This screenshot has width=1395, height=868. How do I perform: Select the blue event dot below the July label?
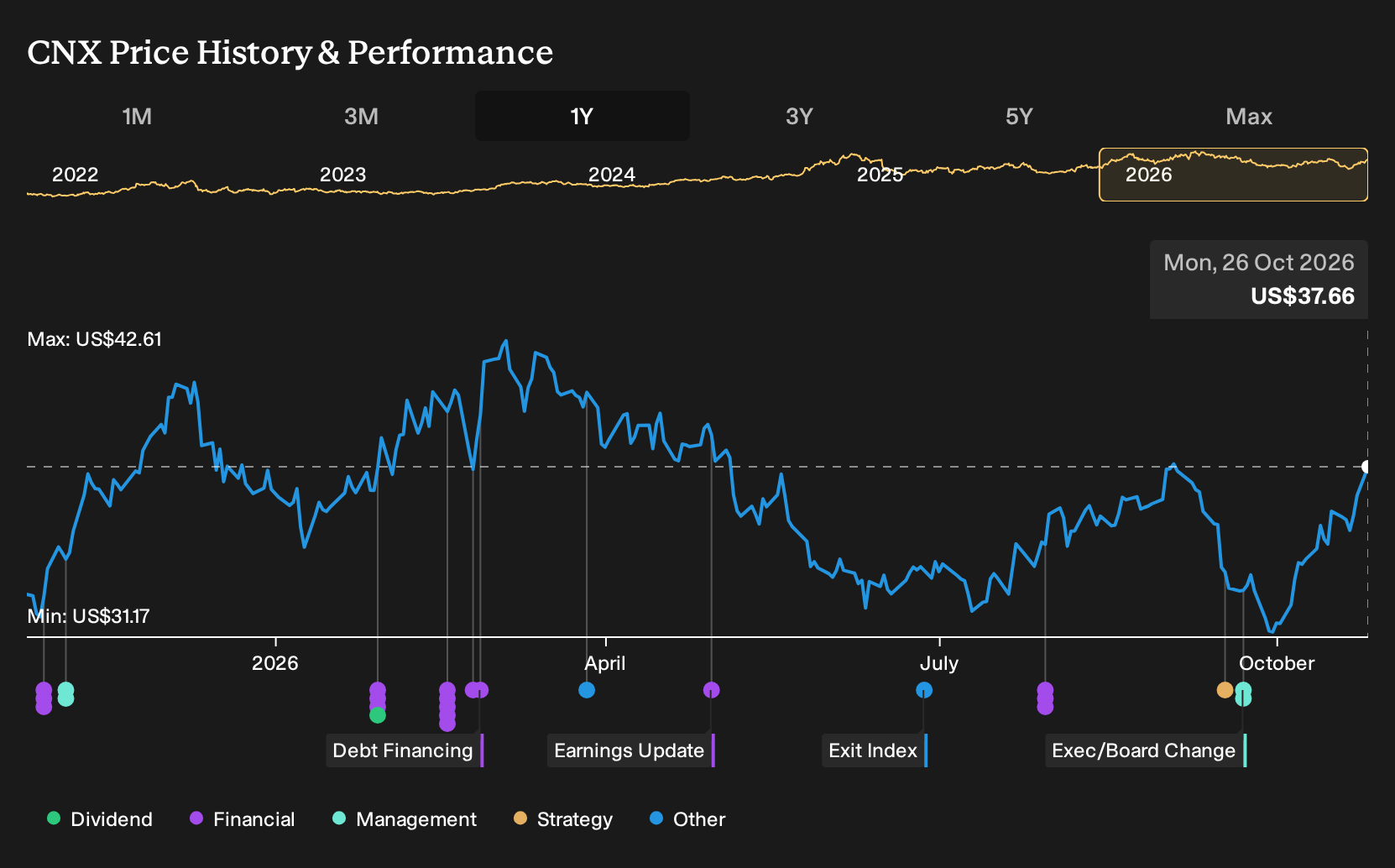pyautogui.click(x=924, y=690)
